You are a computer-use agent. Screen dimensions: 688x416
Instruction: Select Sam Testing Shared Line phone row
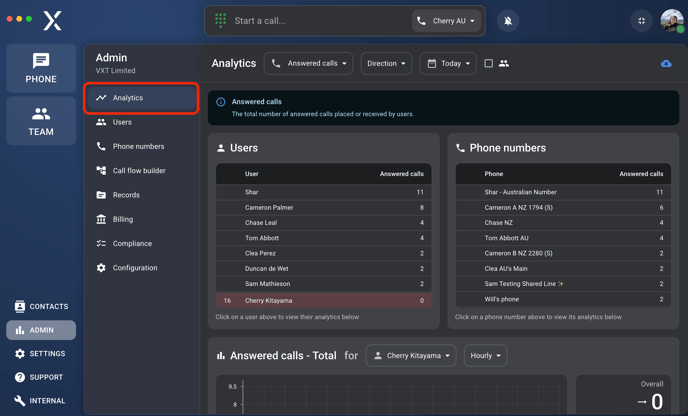pyautogui.click(x=563, y=284)
